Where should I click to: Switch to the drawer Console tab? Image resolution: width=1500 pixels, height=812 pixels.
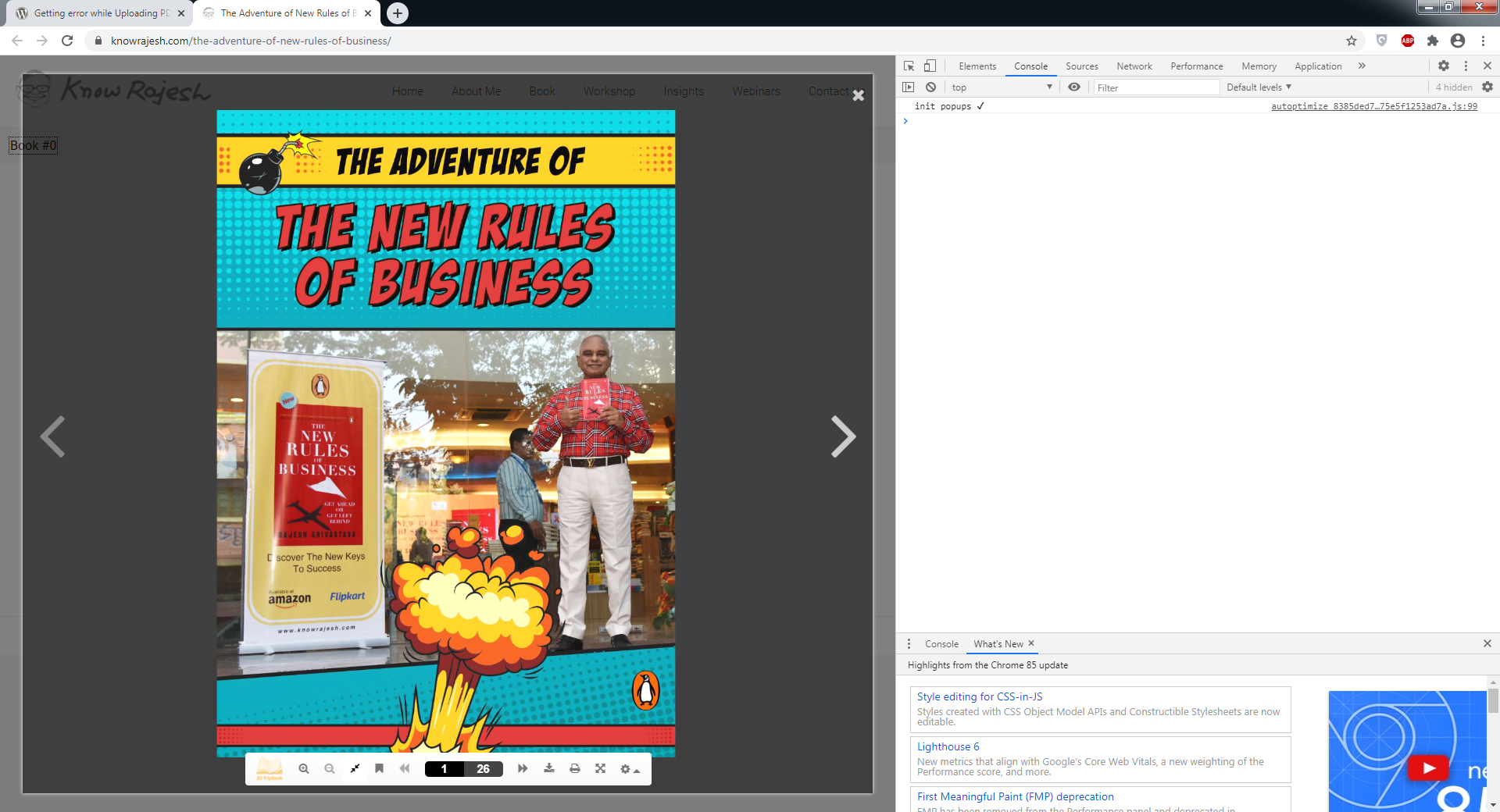pos(941,644)
